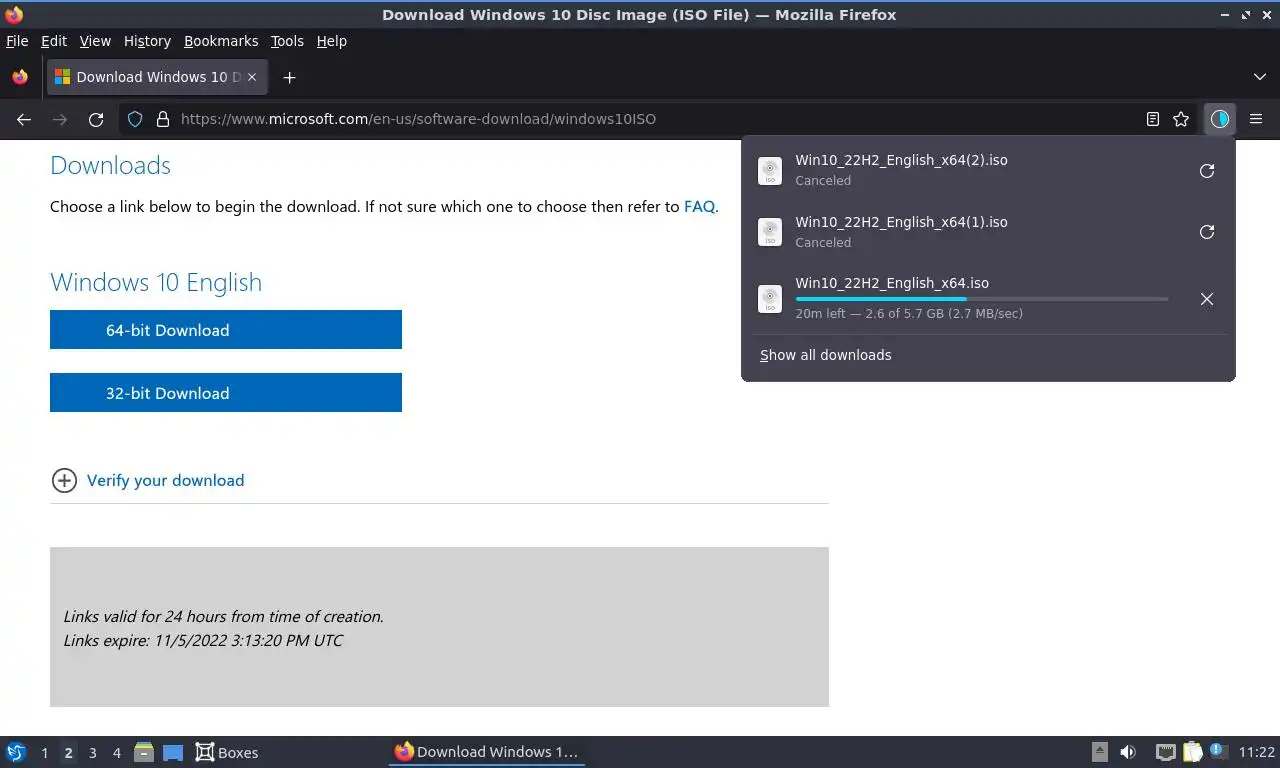Open the clipboard manager tray icon
Screen dimensions: 1280x768
(1193, 752)
